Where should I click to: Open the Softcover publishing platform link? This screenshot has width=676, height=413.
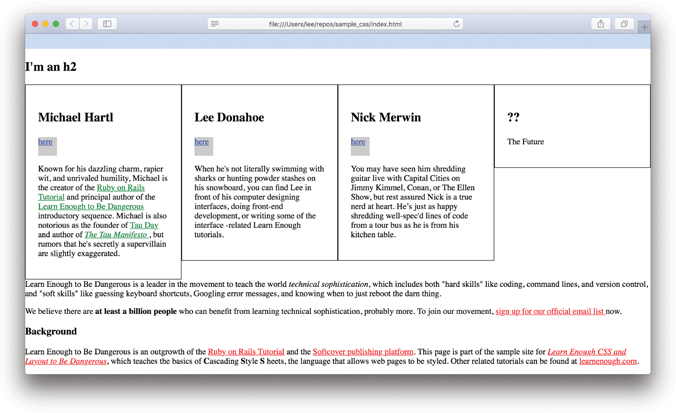click(363, 352)
